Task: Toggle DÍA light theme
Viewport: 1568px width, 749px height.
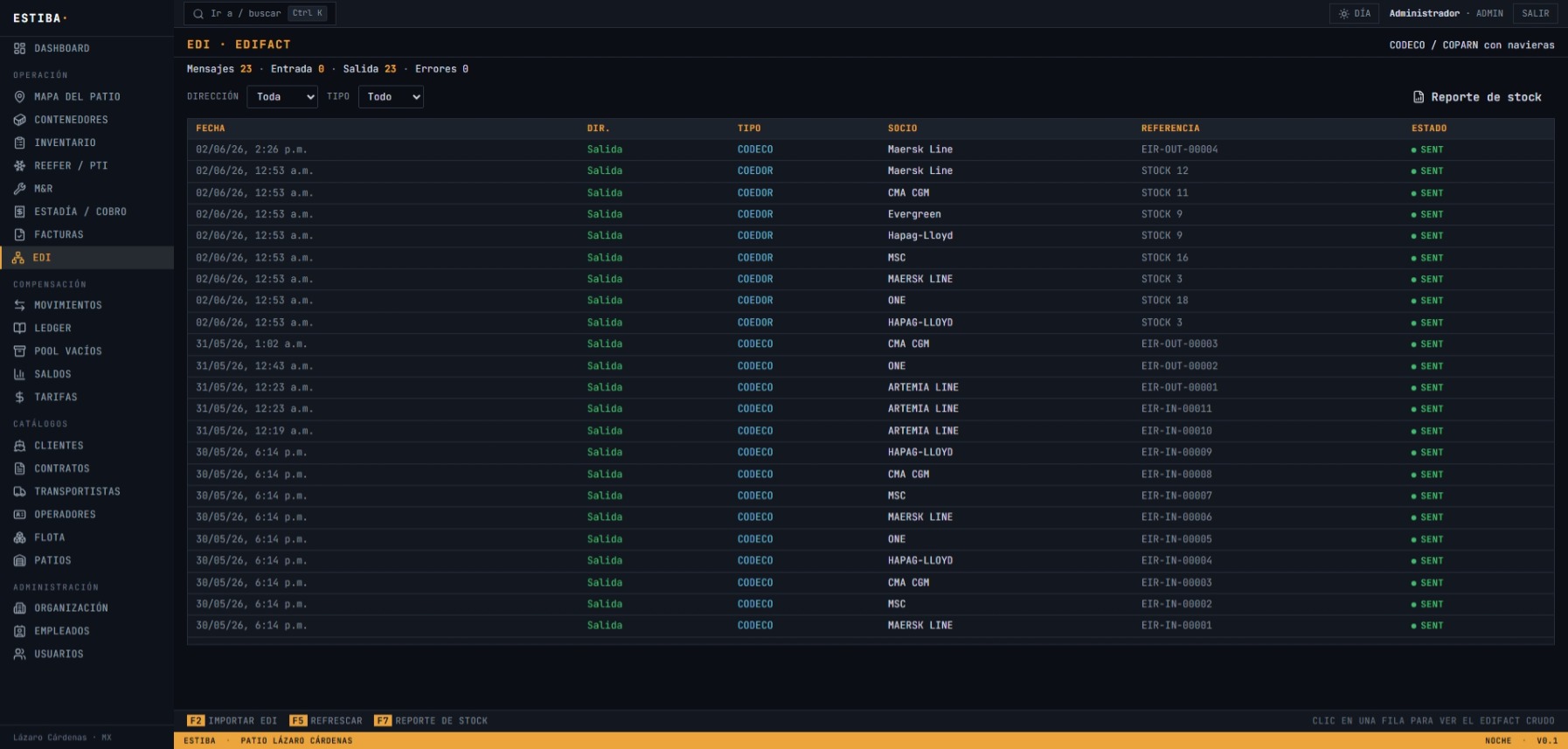Action: (1355, 13)
